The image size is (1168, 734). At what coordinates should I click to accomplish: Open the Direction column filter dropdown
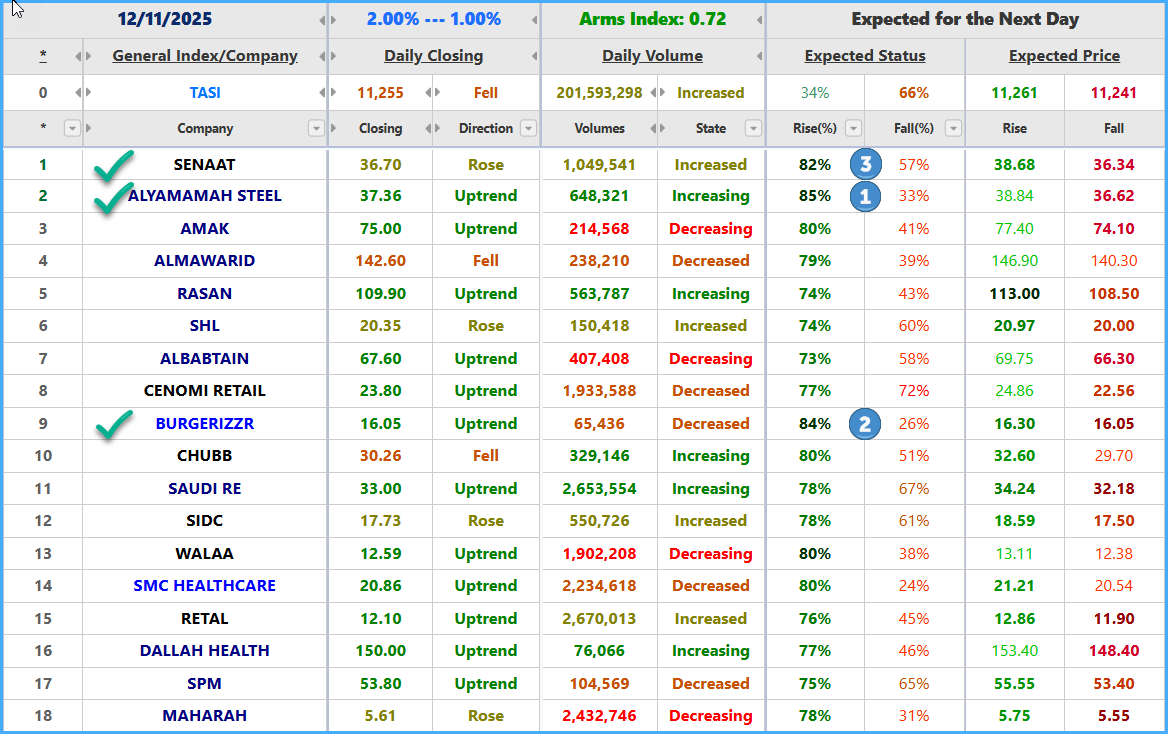[x=528, y=128]
